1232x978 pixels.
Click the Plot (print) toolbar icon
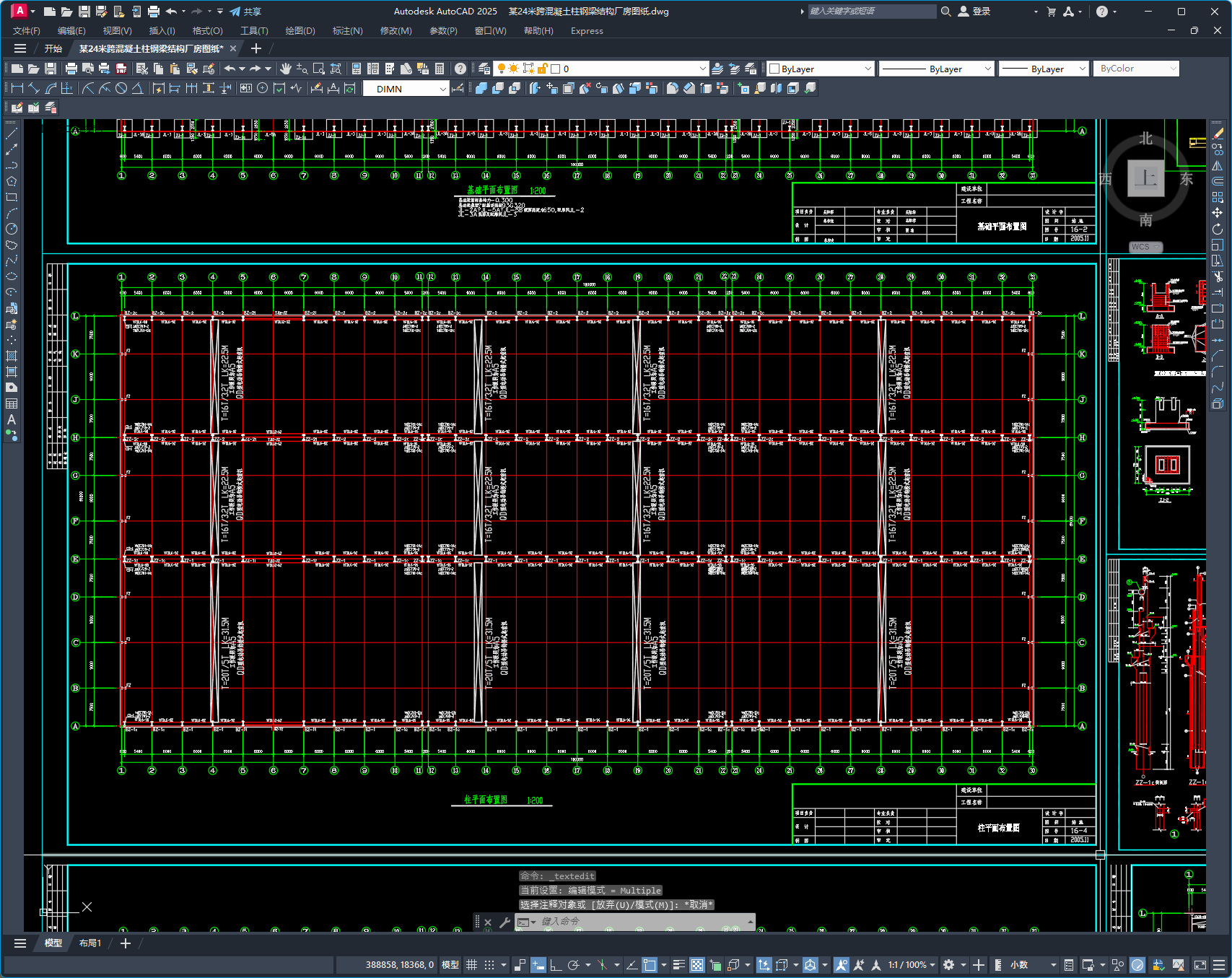[x=71, y=69]
